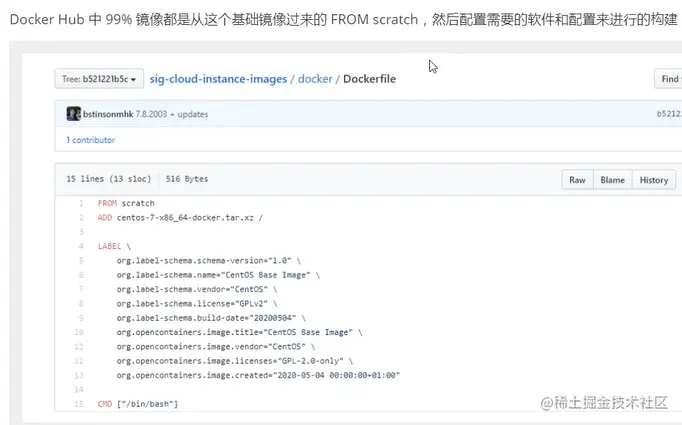This screenshot has width=682, height=425.
Task: Select line number 1 of Dockerfile
Action: coord(79,203)
